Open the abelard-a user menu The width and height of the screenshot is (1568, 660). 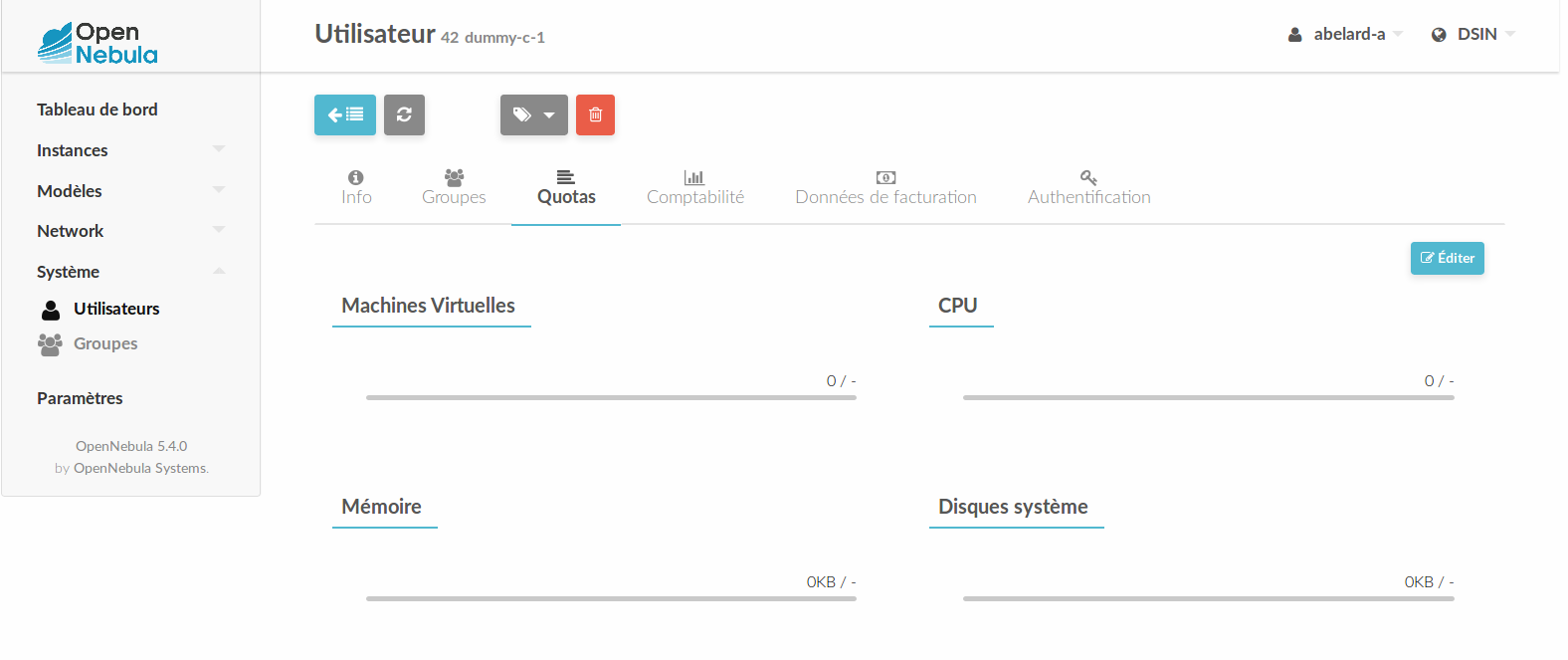(1345, 34)
